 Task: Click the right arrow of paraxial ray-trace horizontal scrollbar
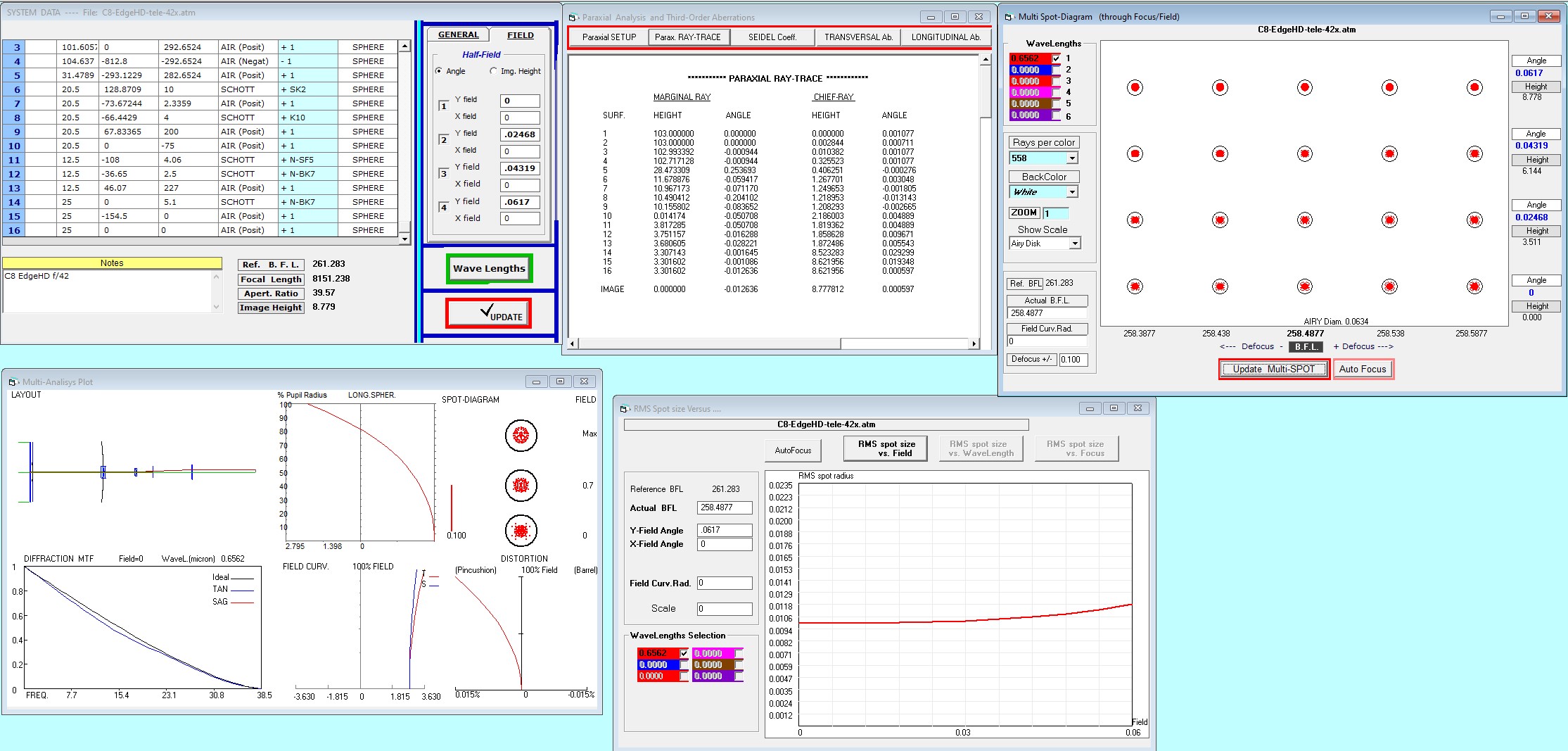[974, 344]
